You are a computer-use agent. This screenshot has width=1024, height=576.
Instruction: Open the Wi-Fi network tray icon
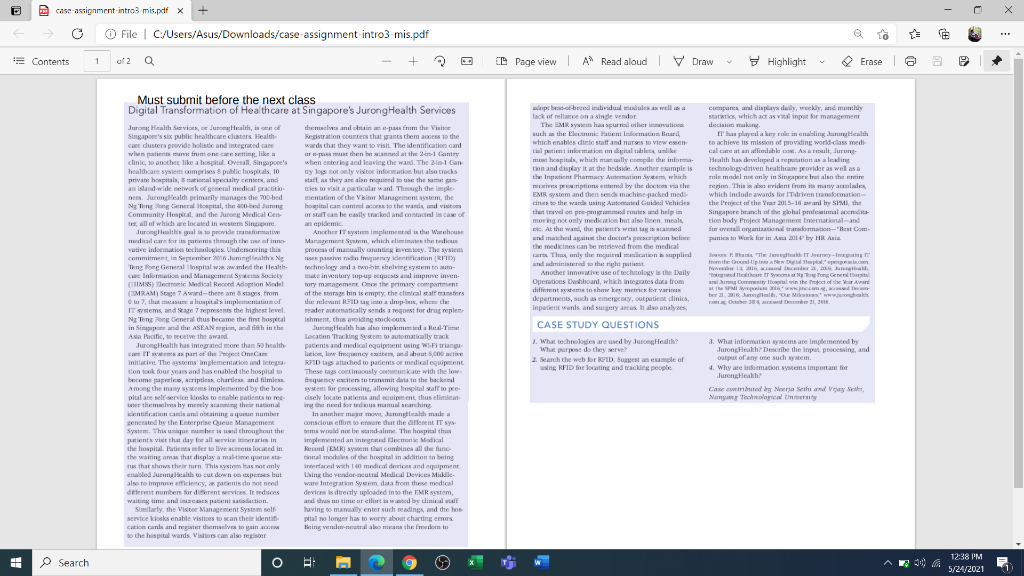coord(936,563)
